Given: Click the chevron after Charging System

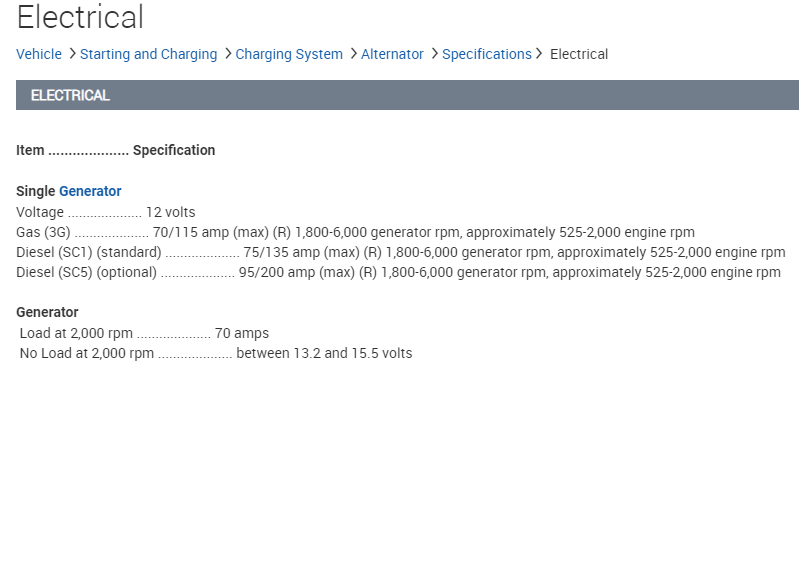Looking at the screenshot, I should (x=354, y=53).
